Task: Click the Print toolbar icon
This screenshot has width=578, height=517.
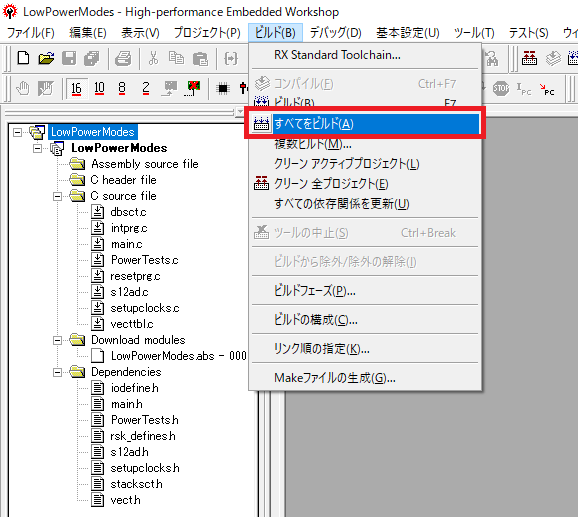Action: coord(123,58)
